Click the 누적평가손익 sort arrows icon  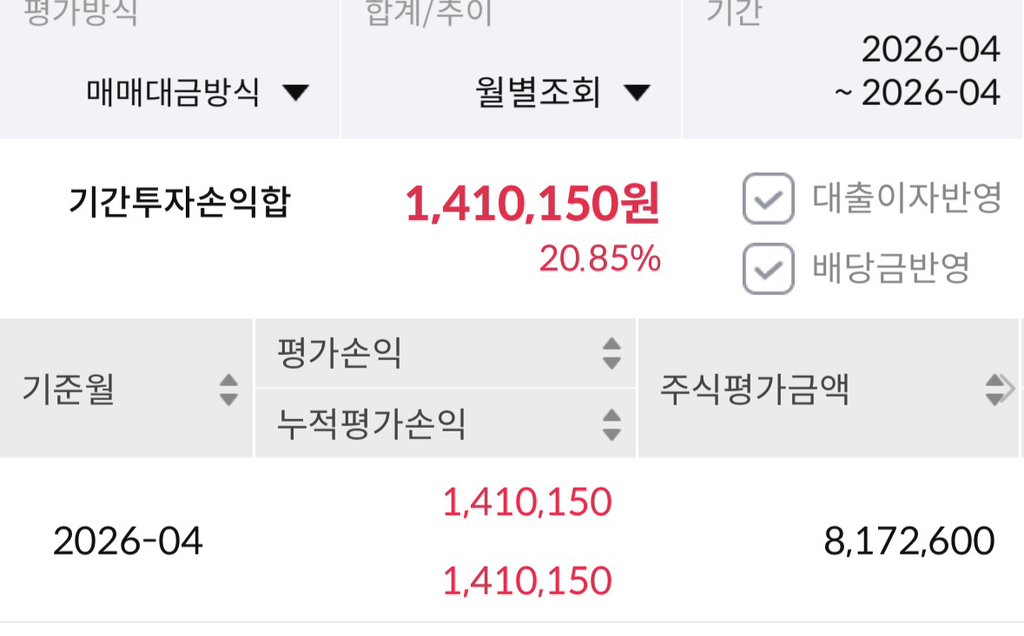click(x=611, y=424)
